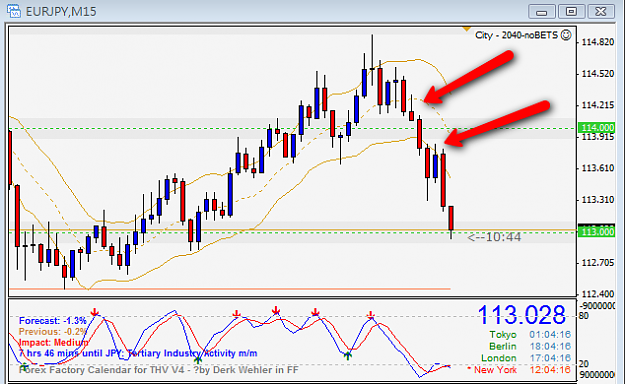The height and width of the screenshot is (384, 625).
Task: Click the Impact: Medium label
Action: click(53, 343)
